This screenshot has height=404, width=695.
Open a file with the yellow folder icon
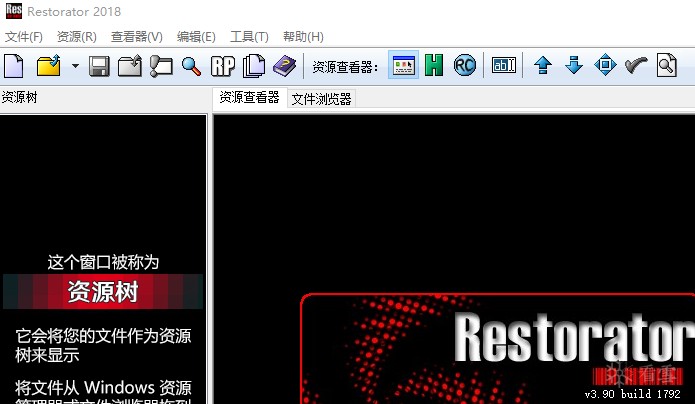[x=49, y=66]
